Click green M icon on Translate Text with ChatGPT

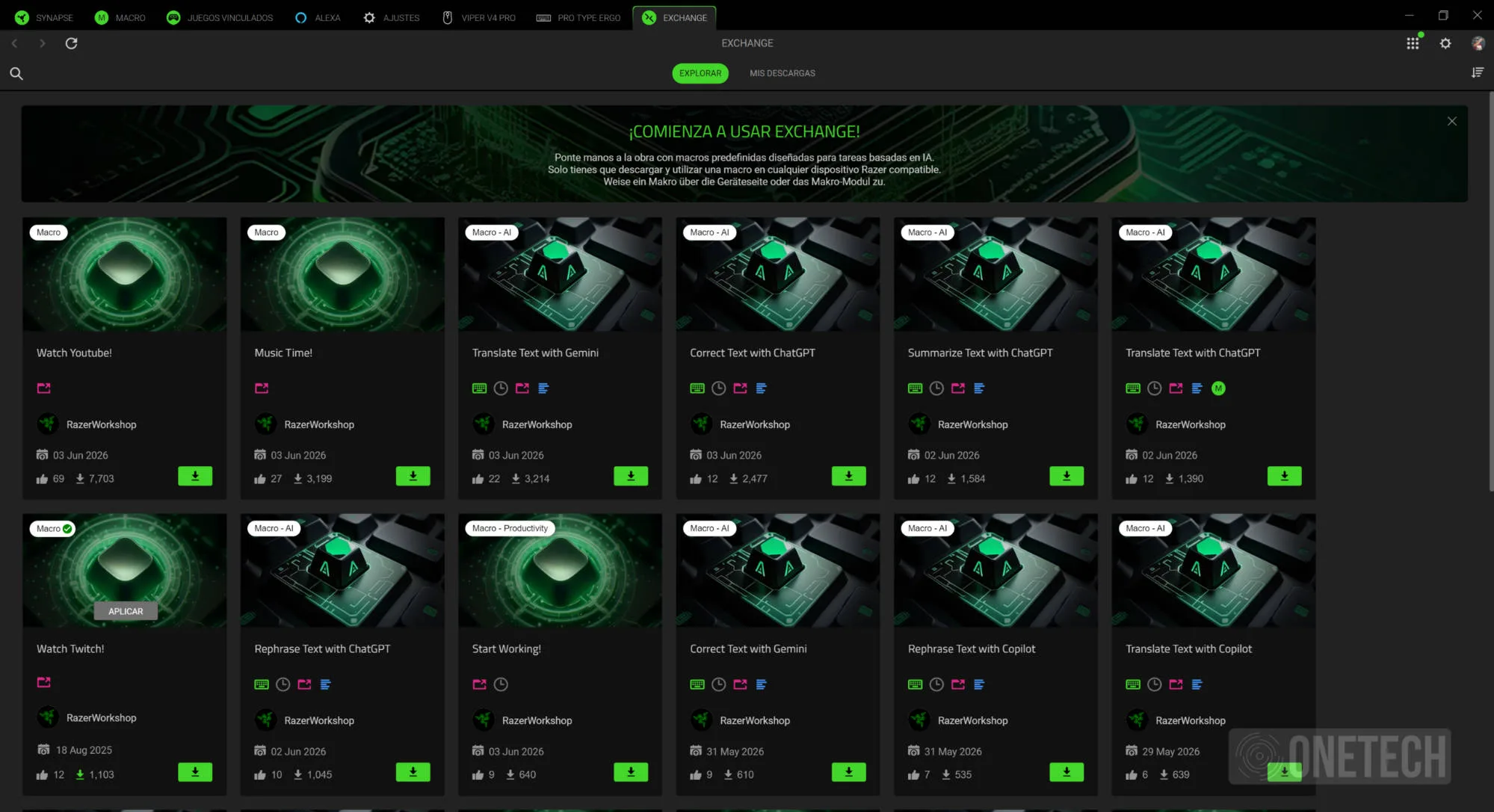pyautogui.click(x=1218, y=388)
